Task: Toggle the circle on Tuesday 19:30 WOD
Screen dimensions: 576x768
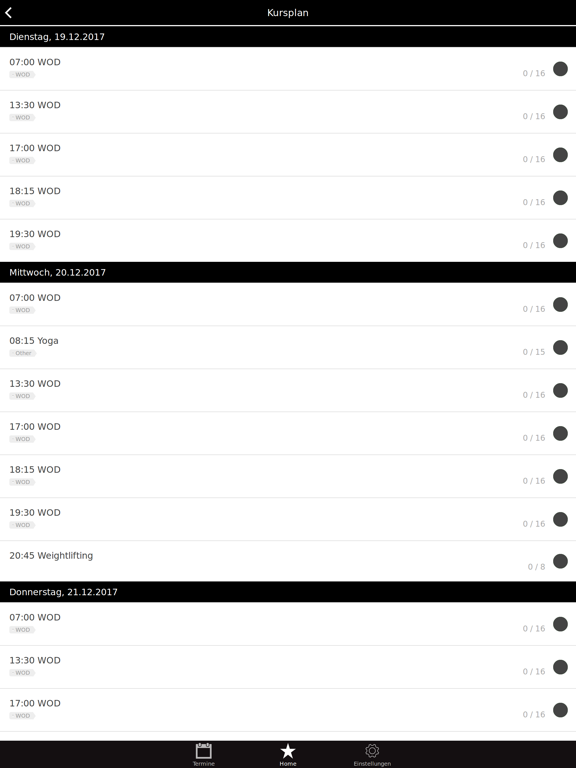Action: pyautogui.click(x=560, y=241)
